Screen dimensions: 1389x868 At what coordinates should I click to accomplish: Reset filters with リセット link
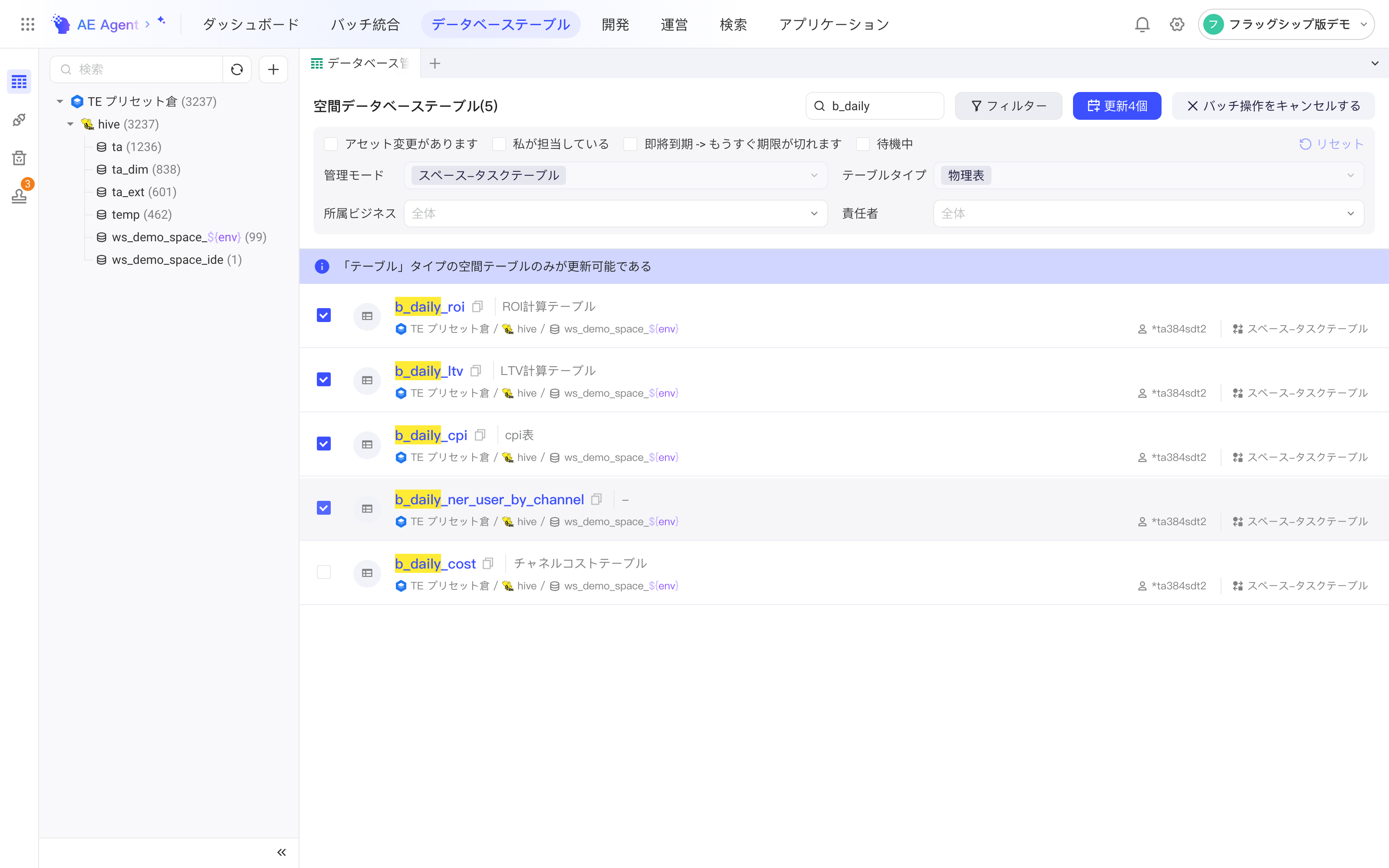(1331, 144)
